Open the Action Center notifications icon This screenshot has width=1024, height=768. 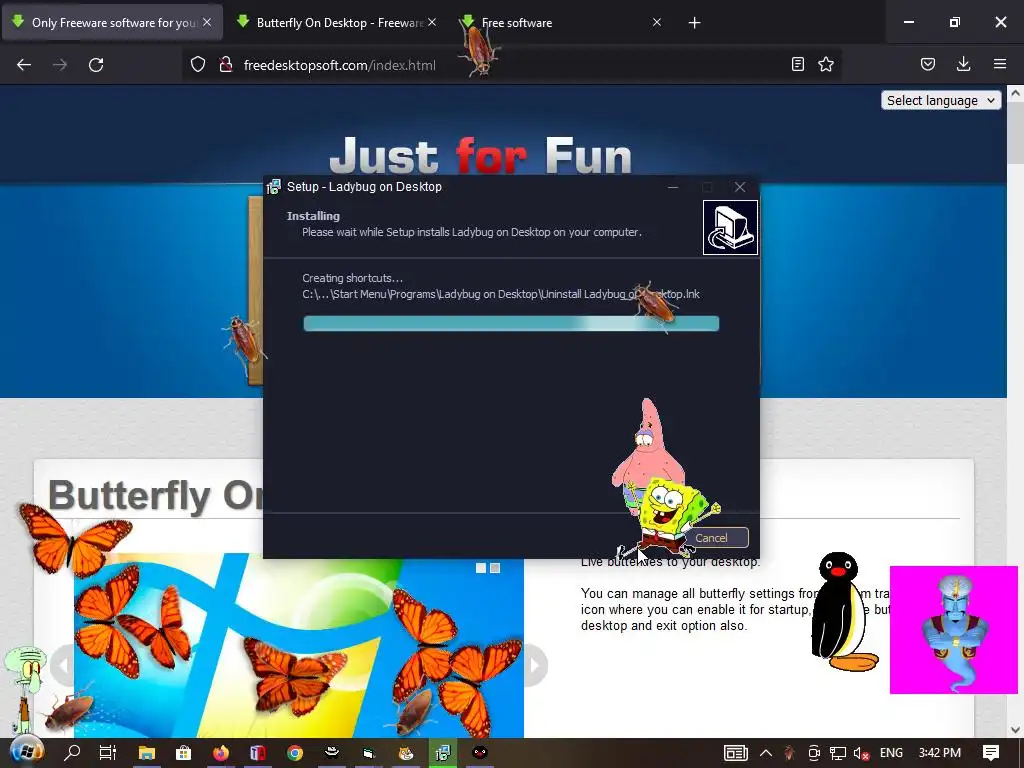tap(991, 753)
